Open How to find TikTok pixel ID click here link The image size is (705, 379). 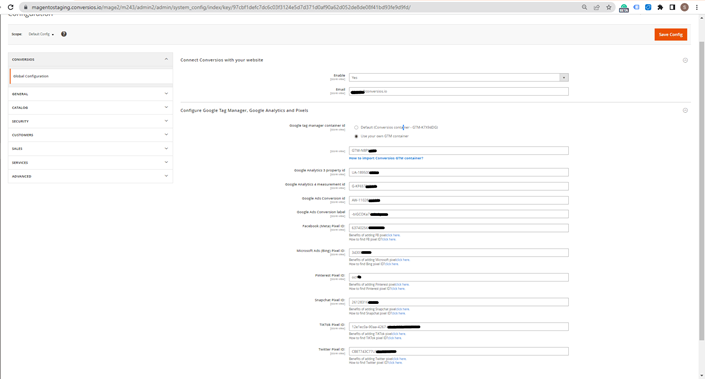click(394, 338)
